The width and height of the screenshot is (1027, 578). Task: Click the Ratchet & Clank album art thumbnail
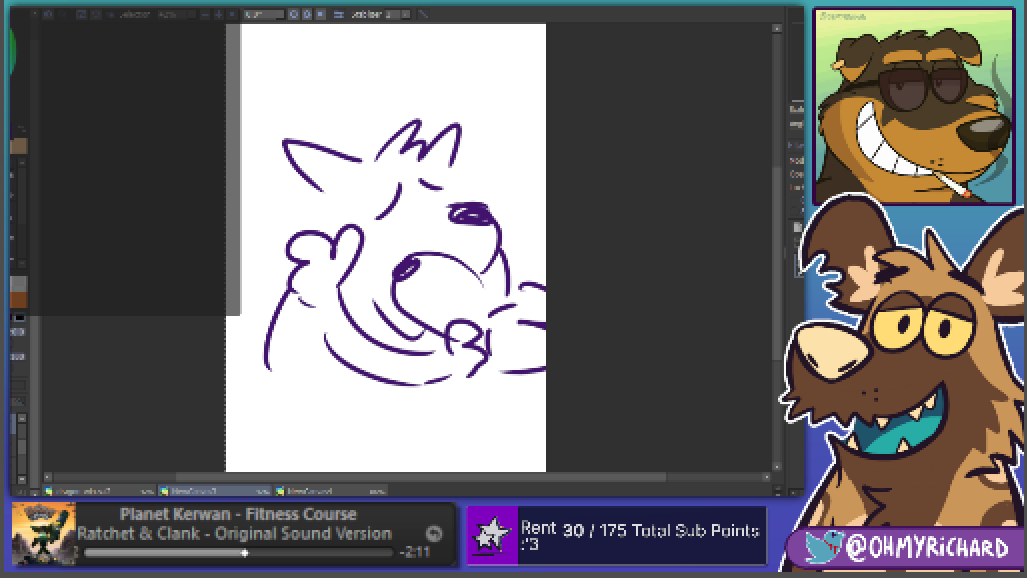(x=43, y=534)
